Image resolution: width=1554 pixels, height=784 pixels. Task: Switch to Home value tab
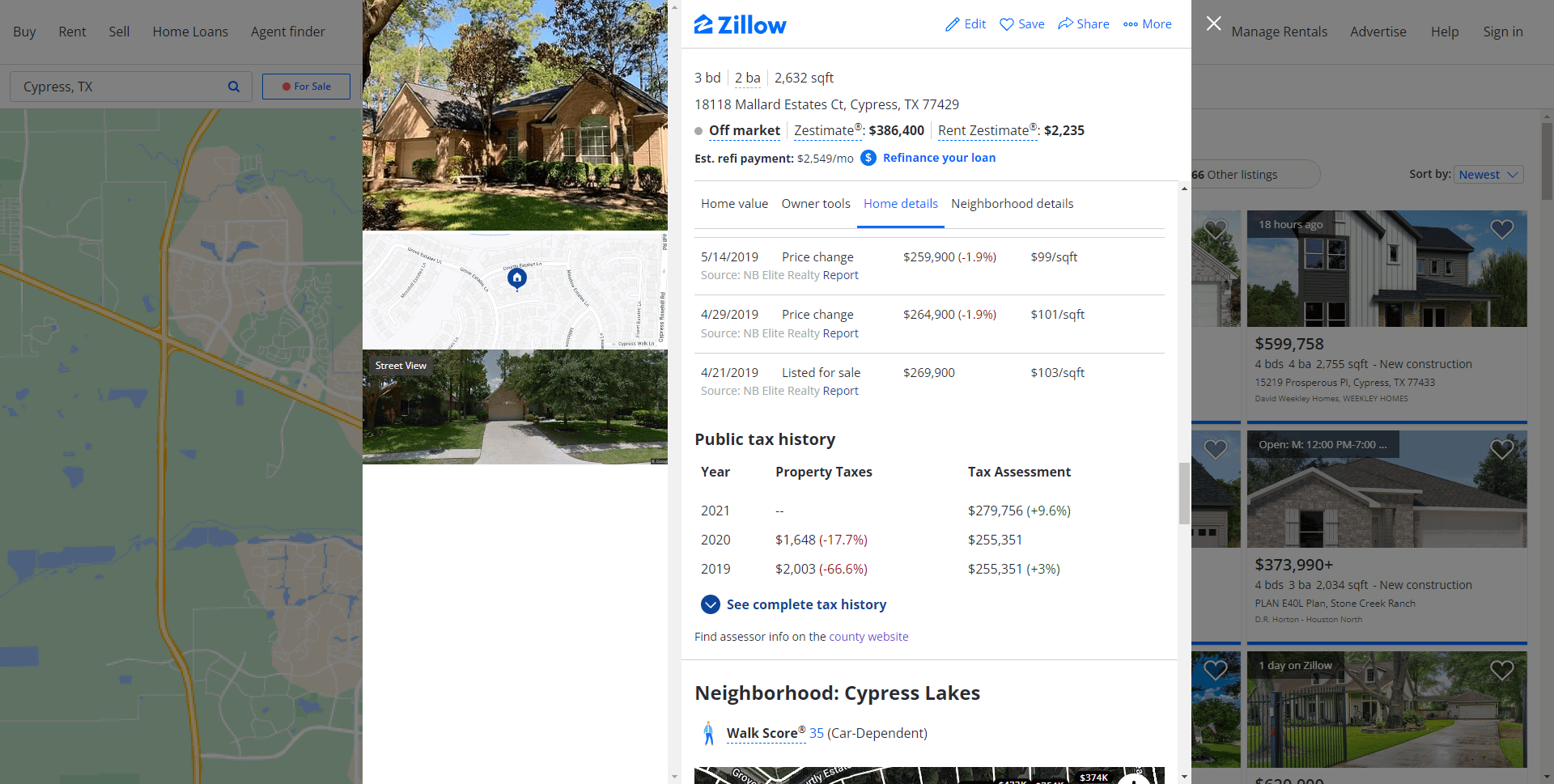click(x=734, y=204)
